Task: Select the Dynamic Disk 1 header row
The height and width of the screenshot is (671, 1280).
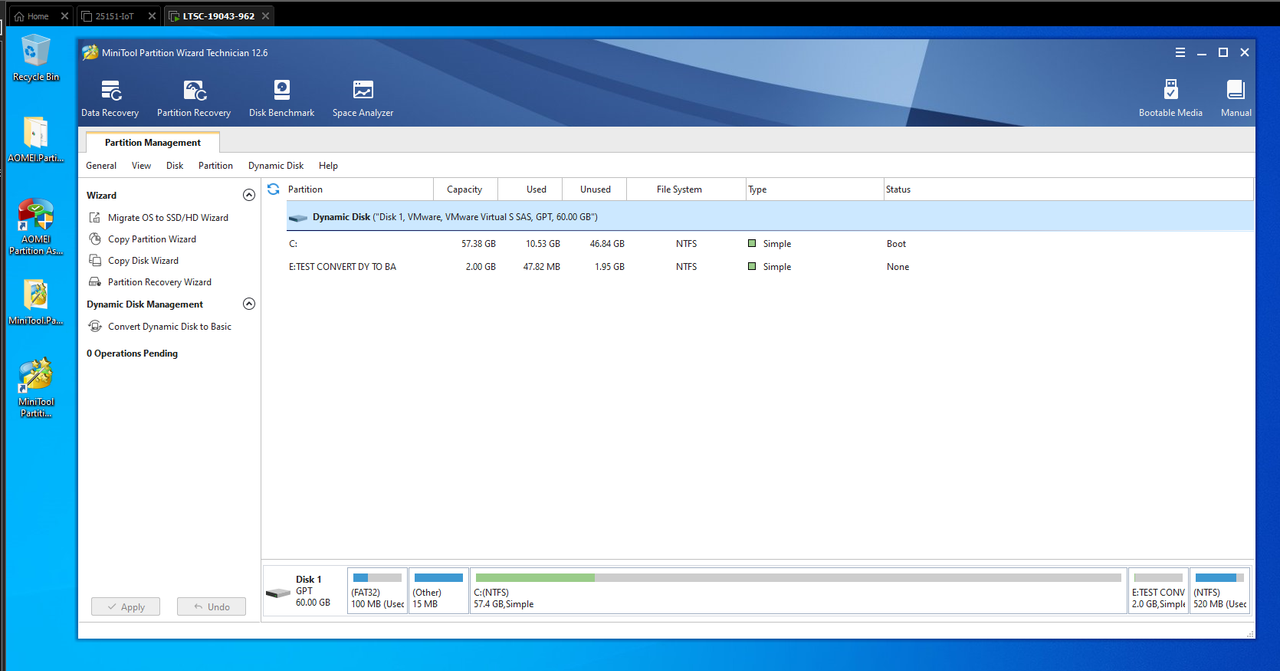Action: [770, 216]
